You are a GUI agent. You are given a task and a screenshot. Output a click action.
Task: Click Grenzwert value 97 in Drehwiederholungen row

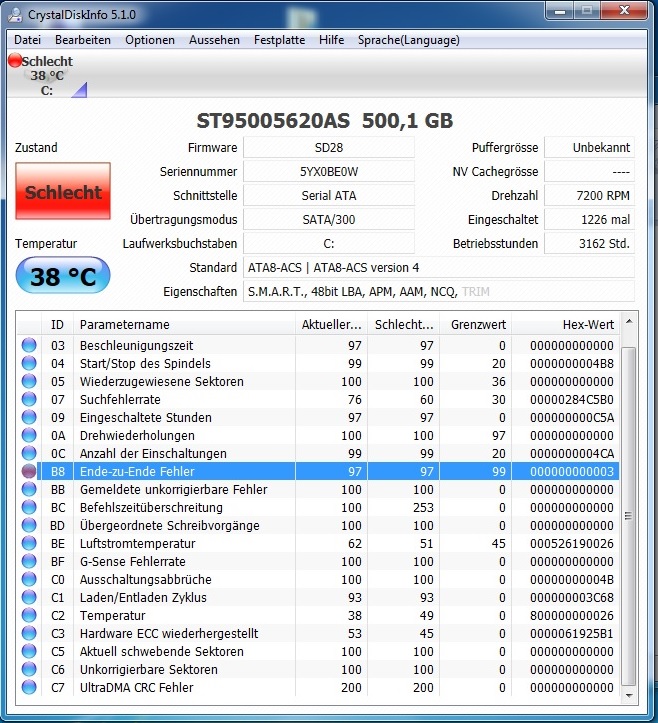pyautogui.click(x=498, y=435)
